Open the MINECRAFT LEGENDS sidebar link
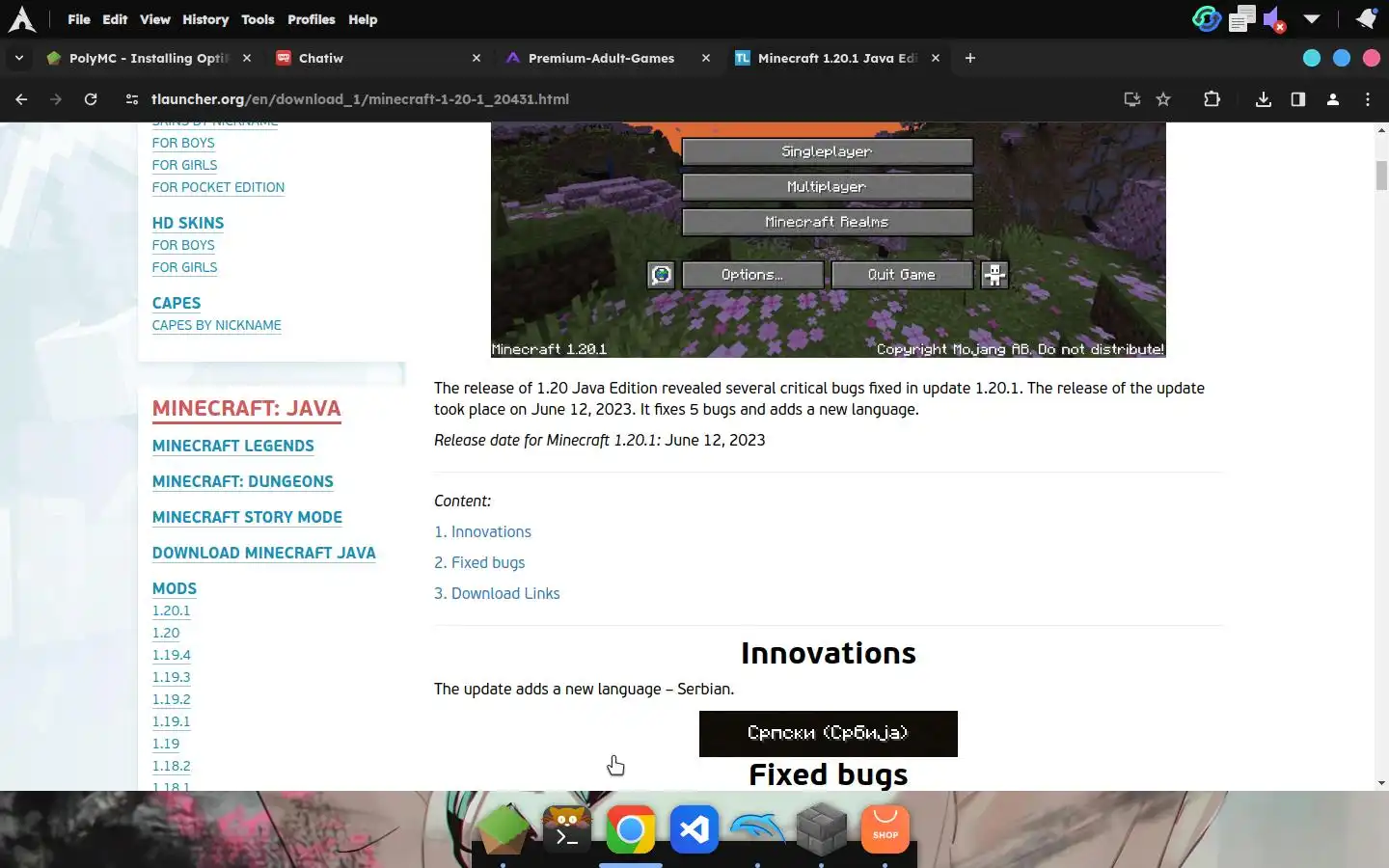 coord(233,446)
